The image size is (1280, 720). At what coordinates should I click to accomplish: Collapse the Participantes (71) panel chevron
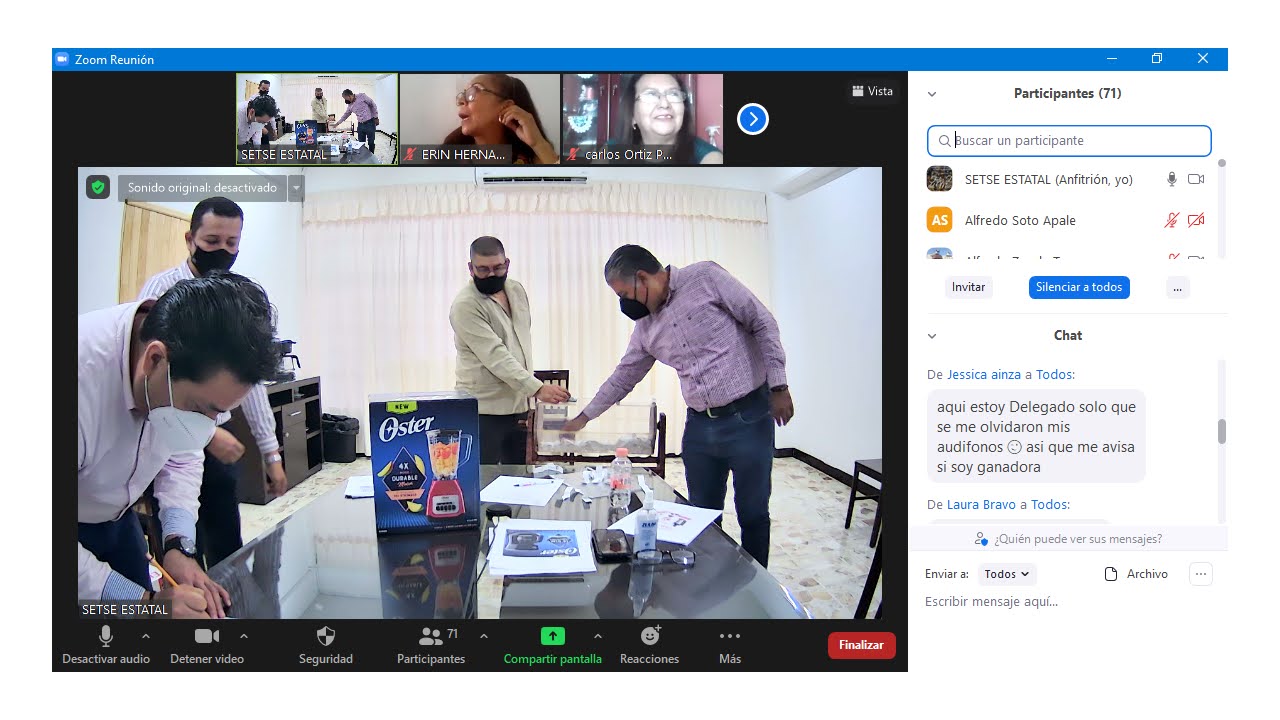pyautogui.click(x=932, y=94)
